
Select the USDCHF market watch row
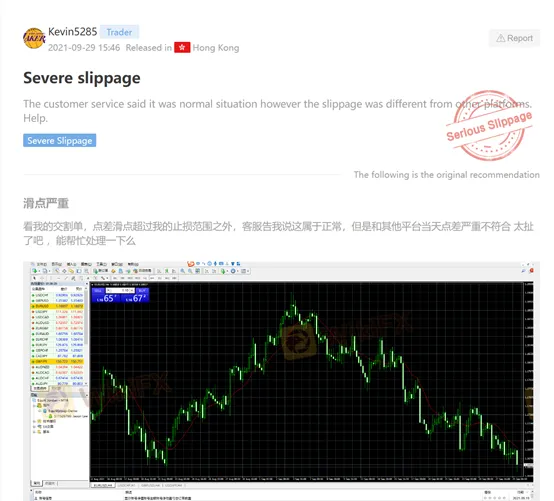pos(57,295)
